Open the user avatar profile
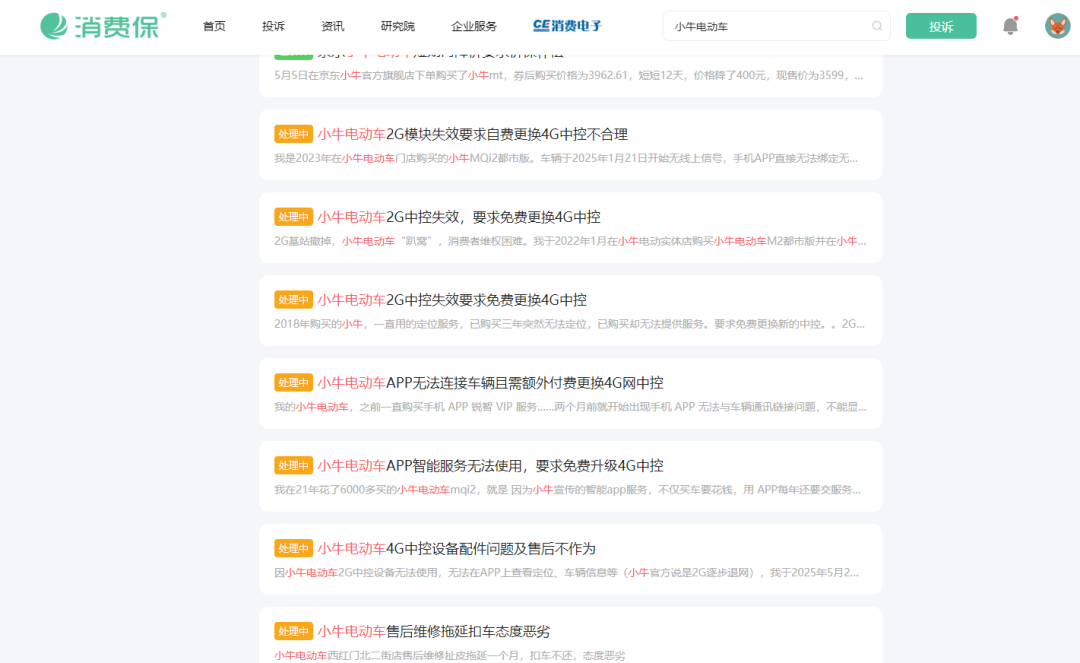The width and height of the screenshot is (1080, 663). (x=1057, y=26)
